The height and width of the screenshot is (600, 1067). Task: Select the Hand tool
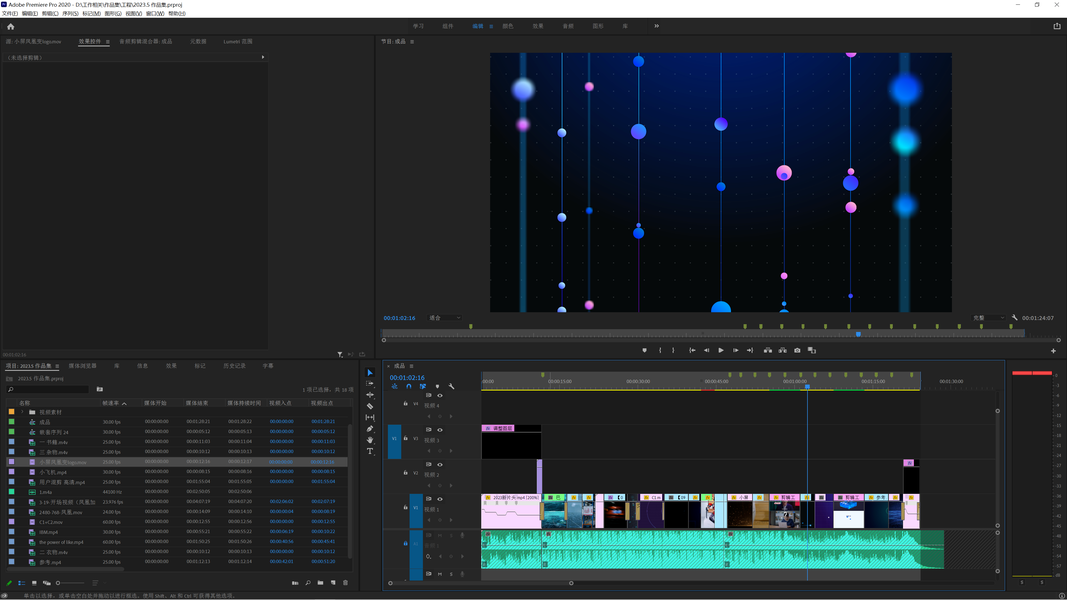pyautogui.click(x=370, y=440)
